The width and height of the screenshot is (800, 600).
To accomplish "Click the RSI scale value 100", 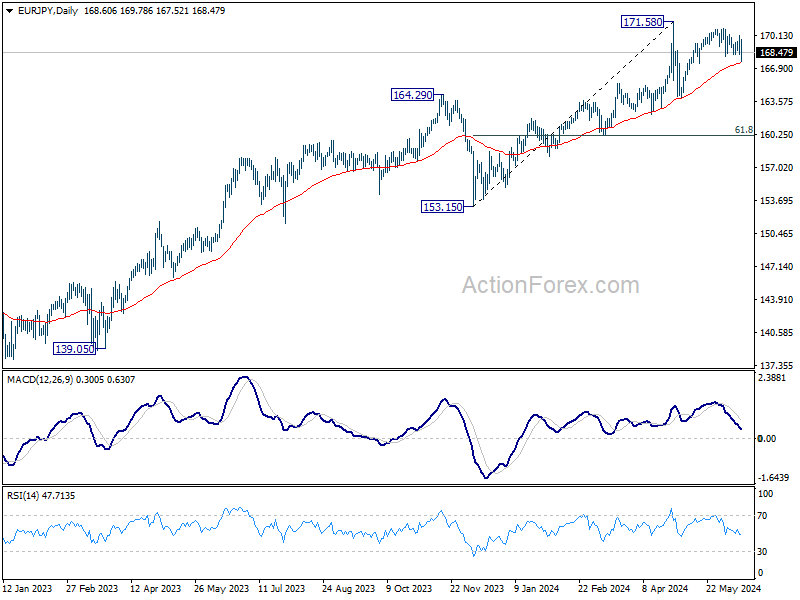I will click(765, 494).
